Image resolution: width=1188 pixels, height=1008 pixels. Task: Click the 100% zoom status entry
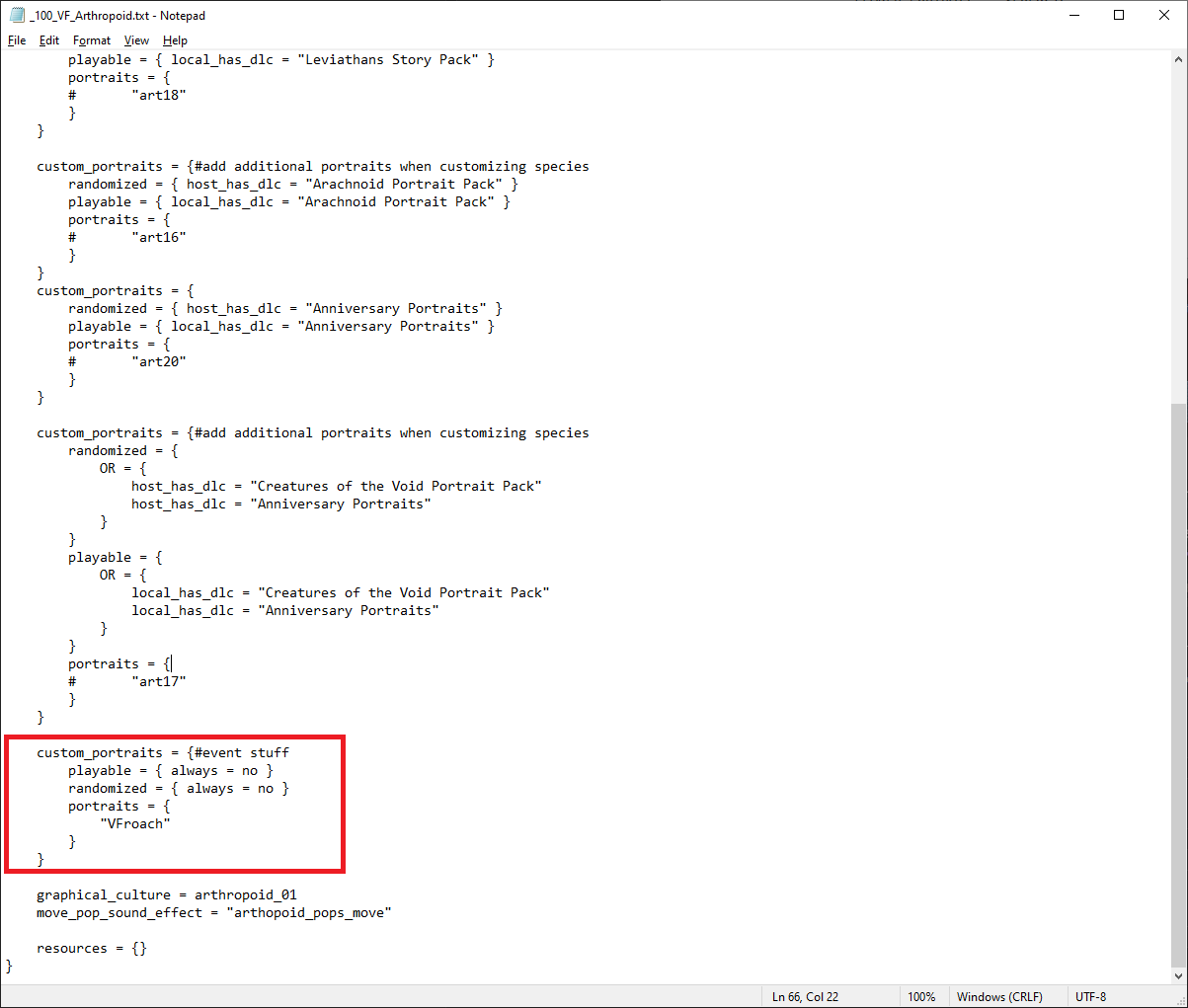[921, 997]
